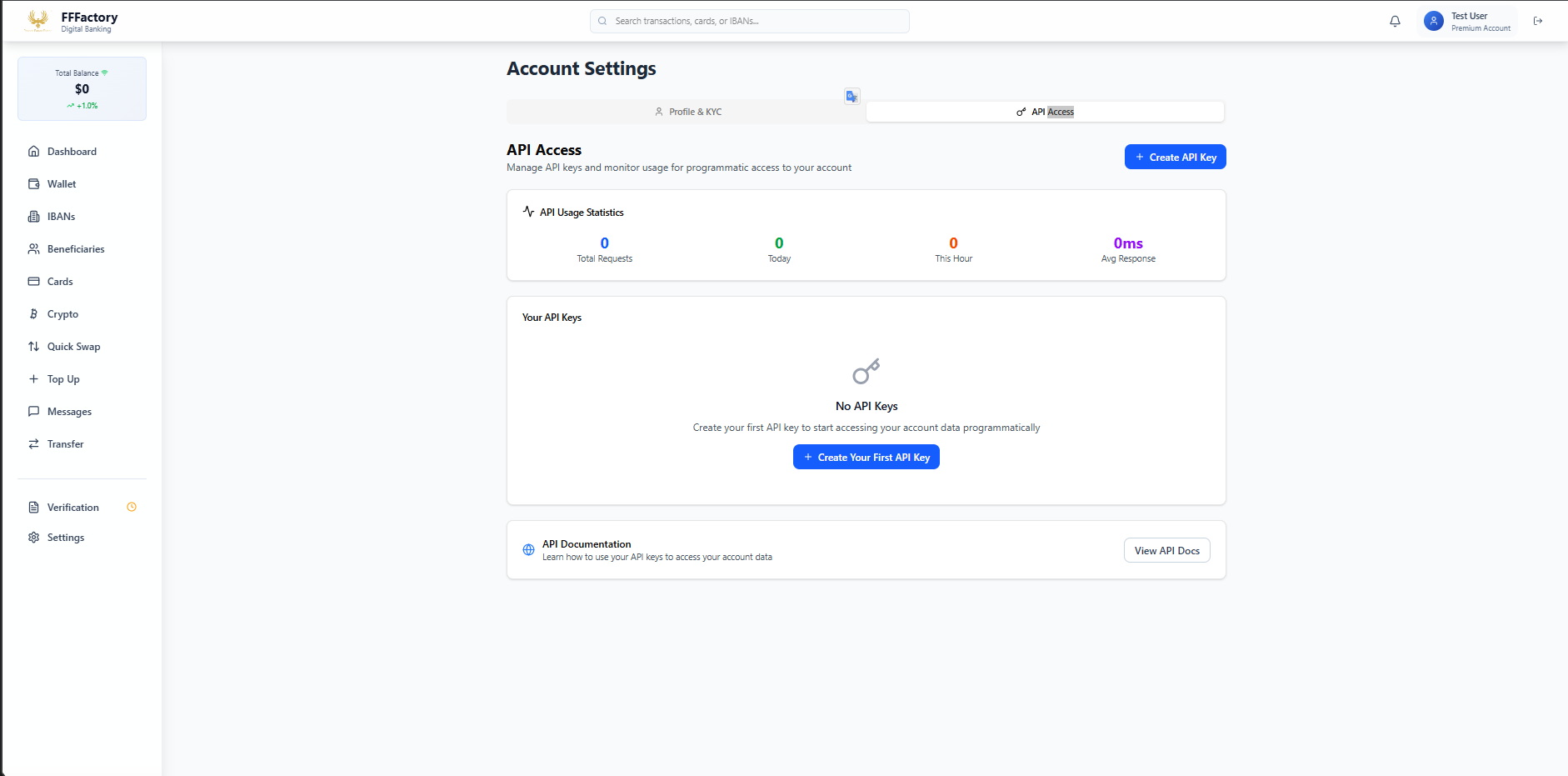Click the logout icon in header

(x=1538, y=22)
